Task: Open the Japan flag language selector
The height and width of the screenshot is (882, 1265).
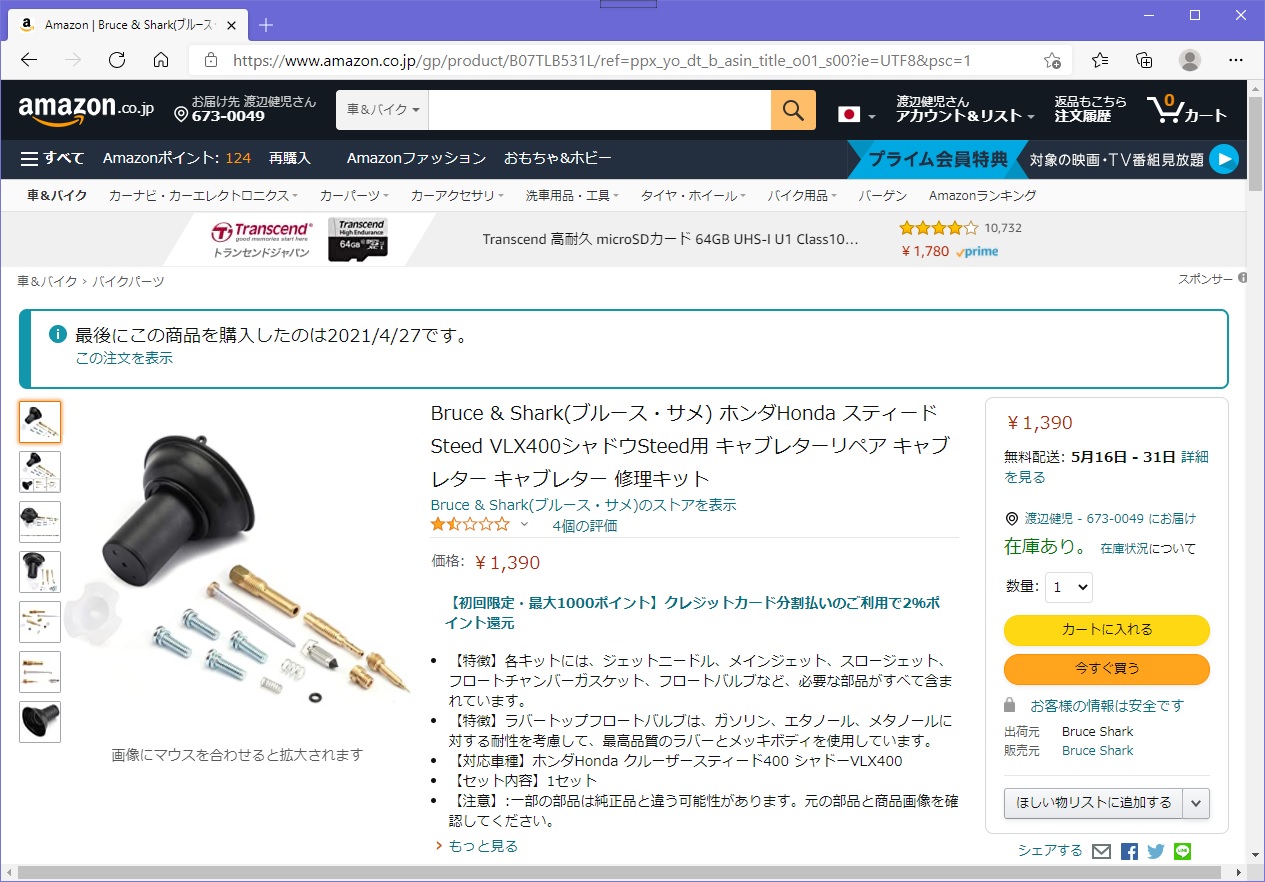Action: point(856,114)
